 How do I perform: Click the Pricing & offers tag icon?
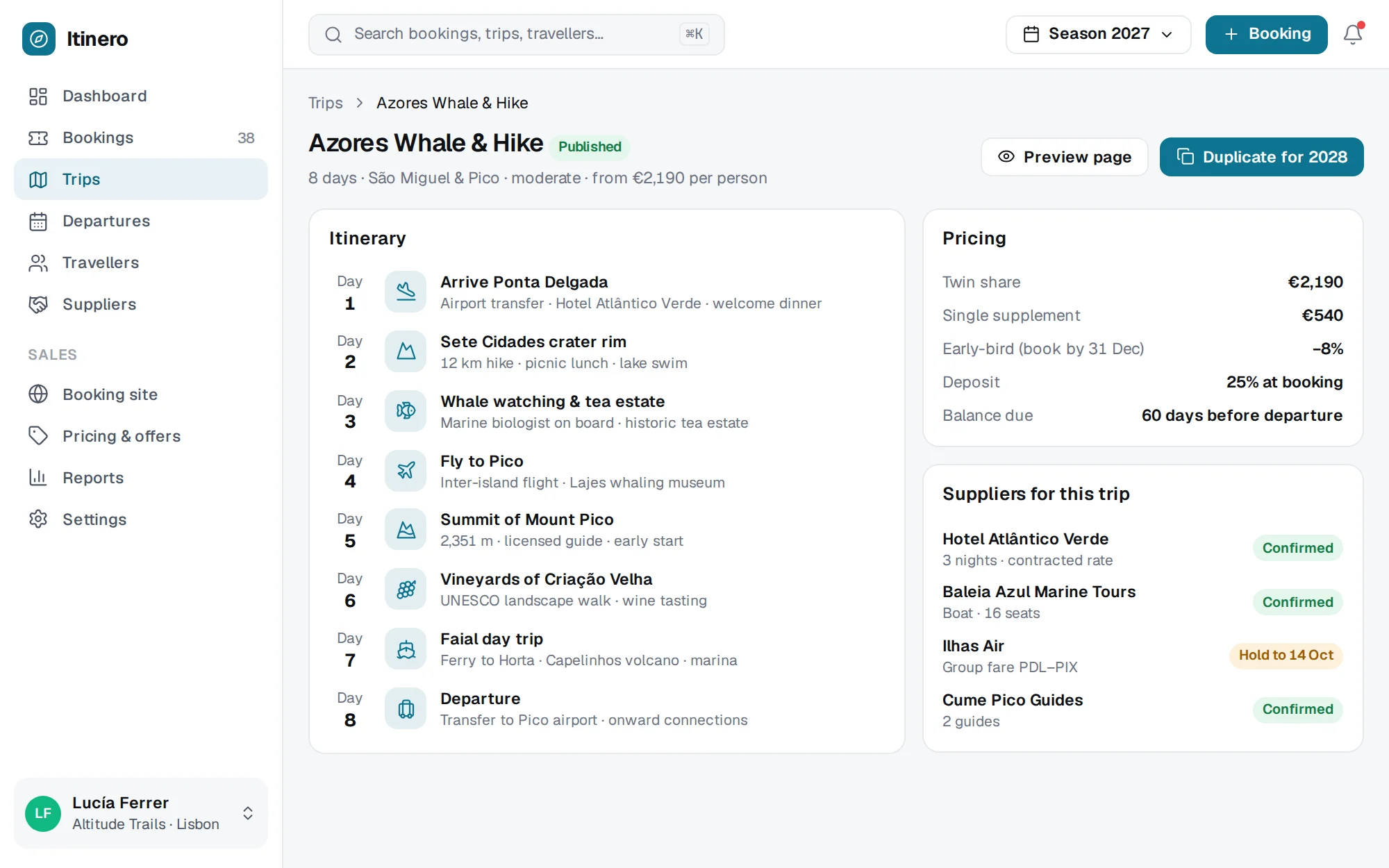[38, 436]
